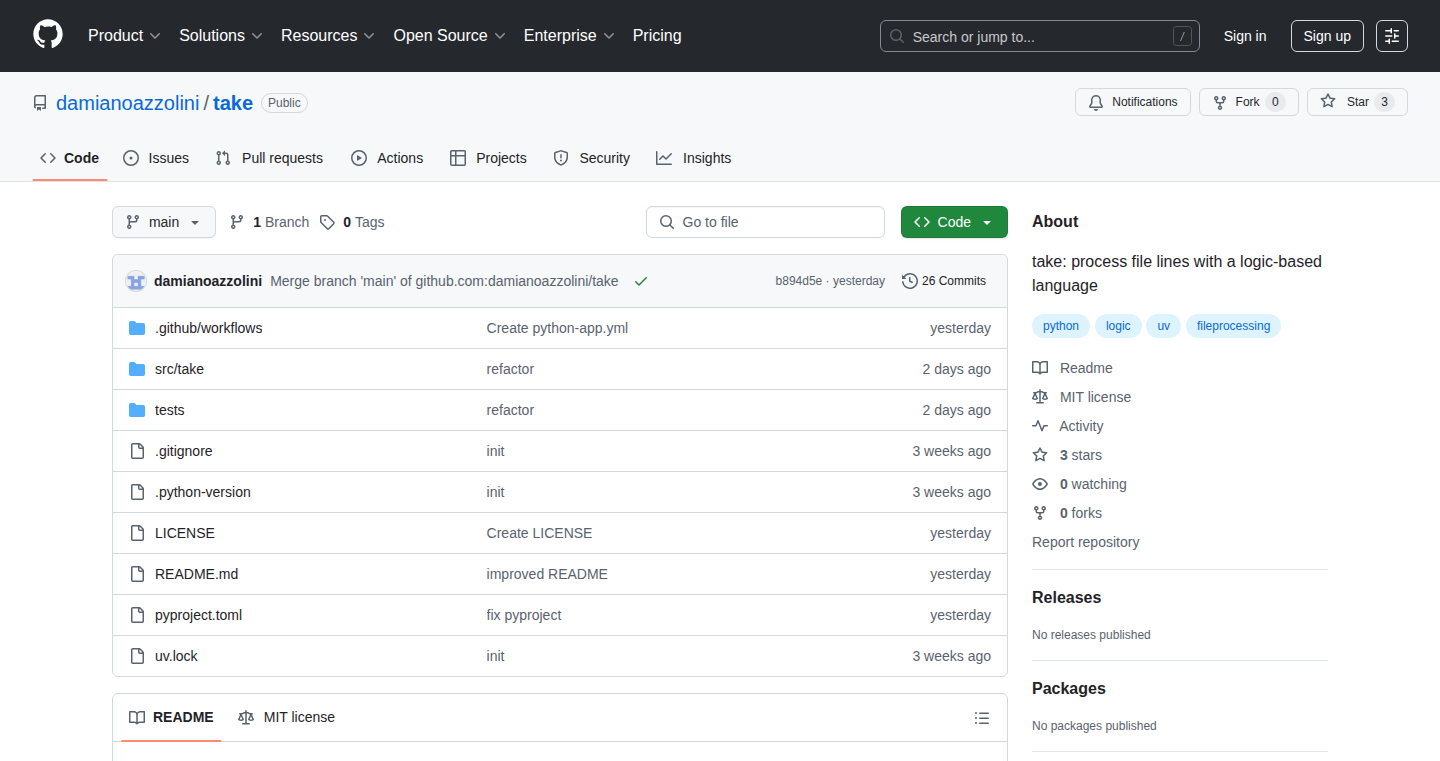Click the Report repository link
Image resolution: width=1440 pixels, height=761 pixels.
(x=1085, y=542)
